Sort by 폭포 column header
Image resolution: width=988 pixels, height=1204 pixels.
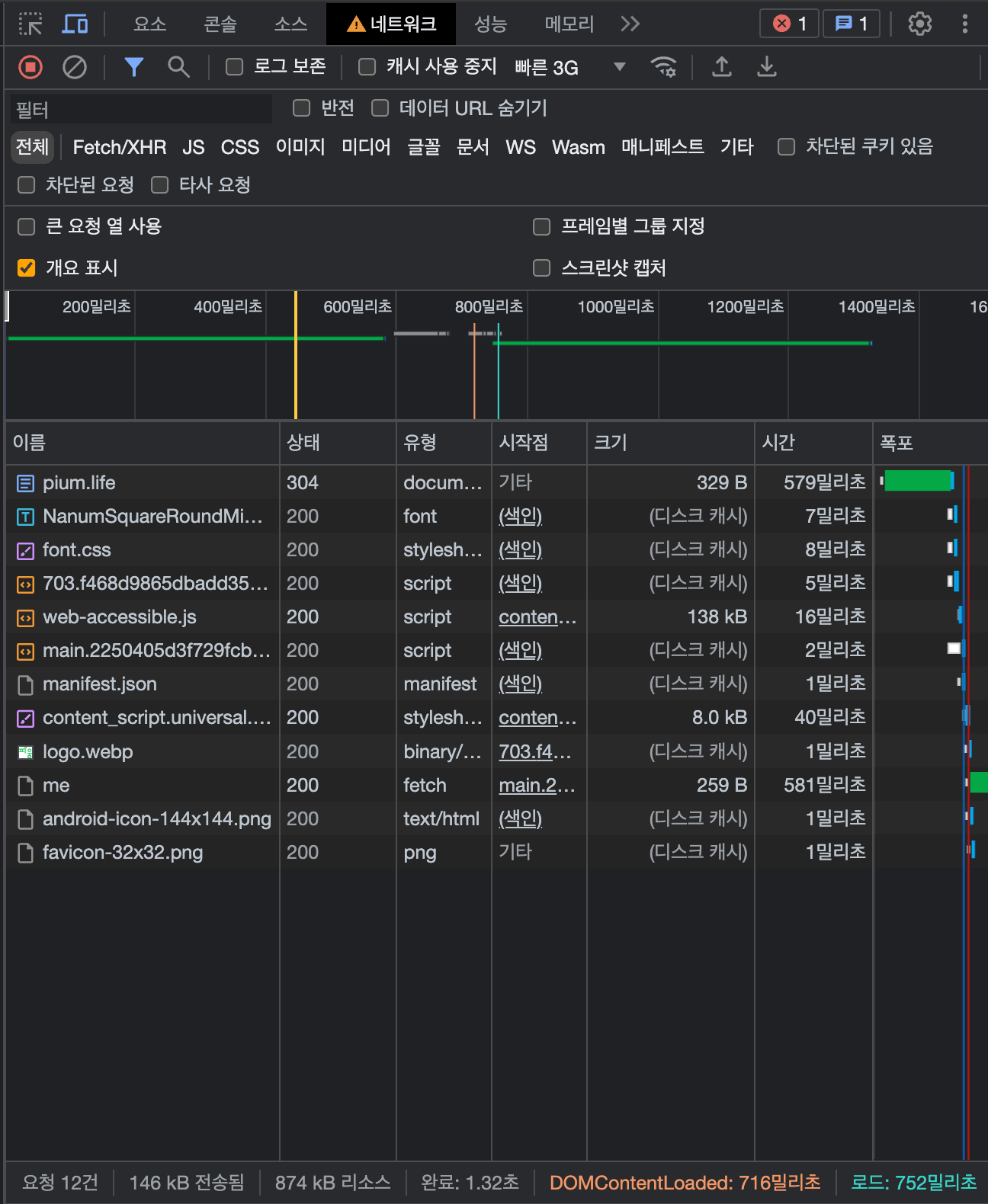[930, 443]
